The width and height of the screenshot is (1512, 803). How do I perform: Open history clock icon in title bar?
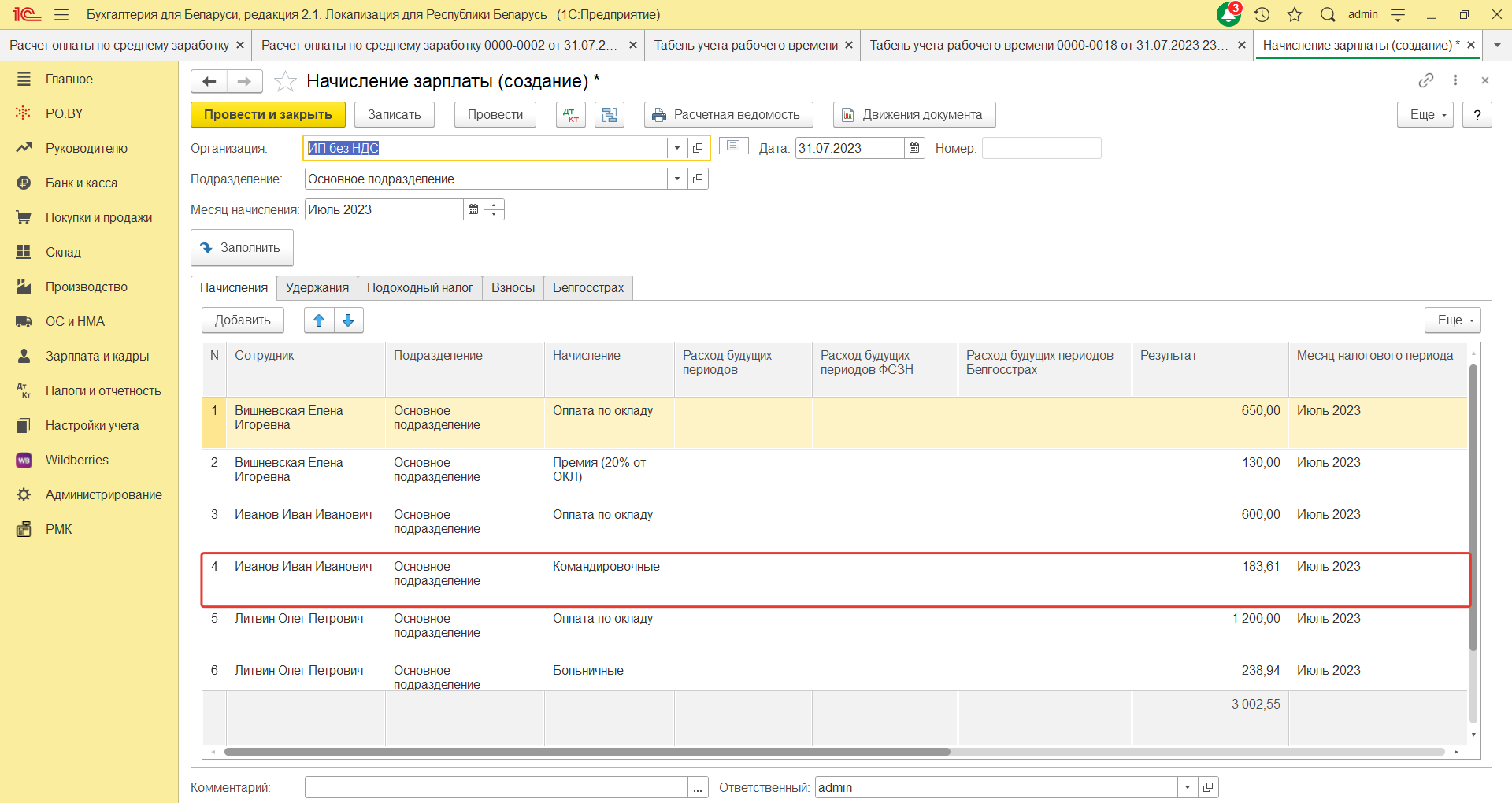coord(1262,14)
